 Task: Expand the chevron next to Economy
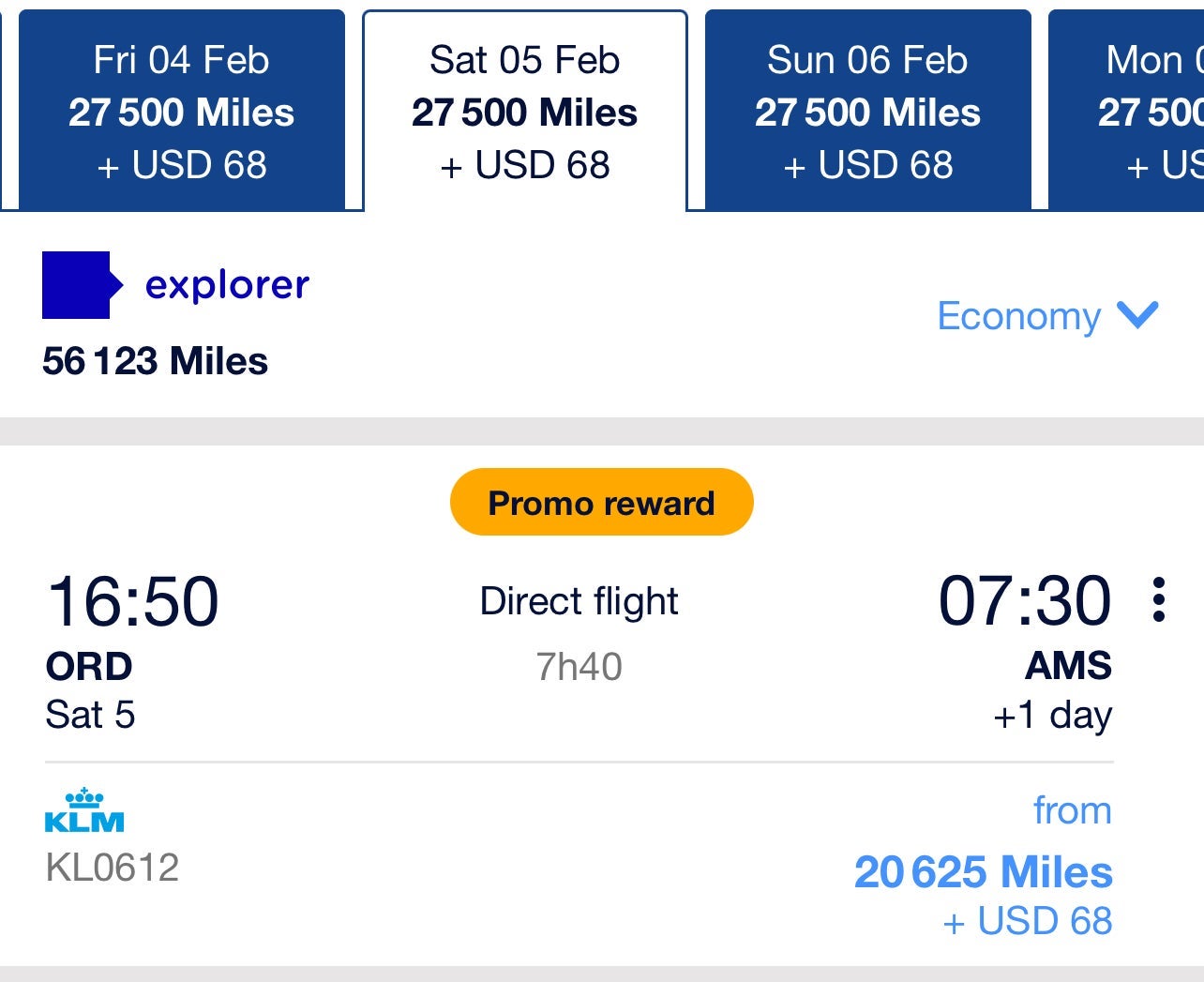point(1136,316)
